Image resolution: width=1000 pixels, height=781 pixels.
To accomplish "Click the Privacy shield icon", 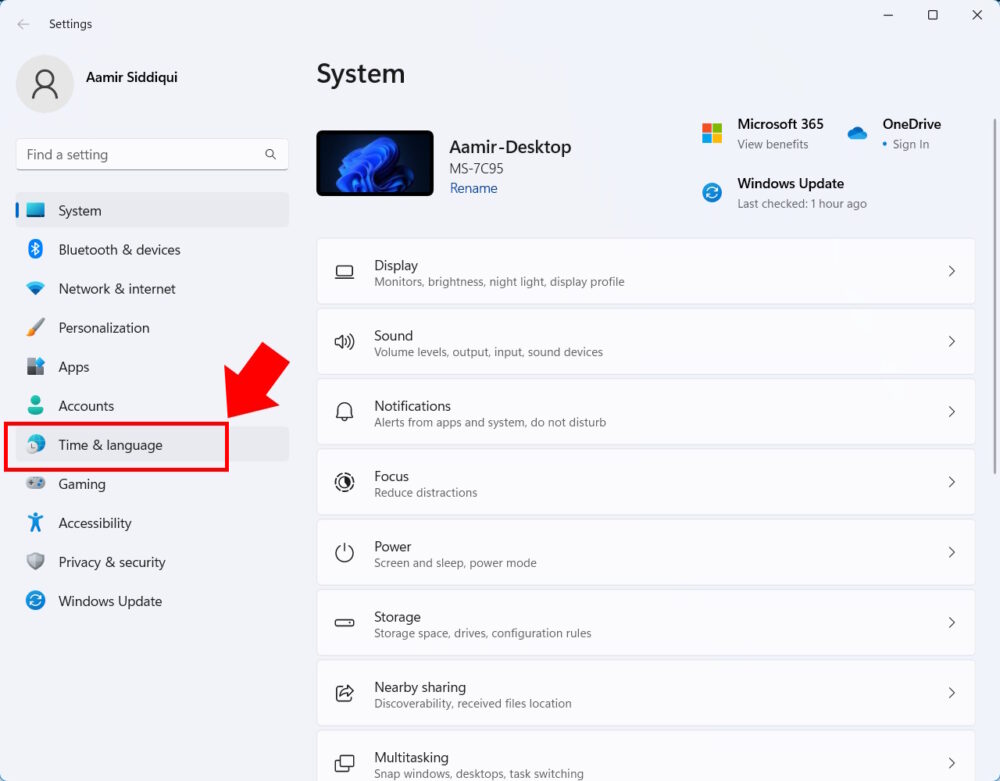I will click(x=36, y=561).
